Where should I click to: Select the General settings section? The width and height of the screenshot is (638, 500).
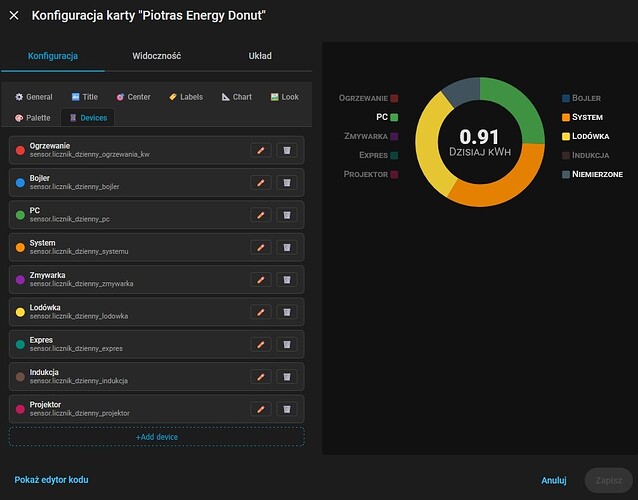click(34, 97)
